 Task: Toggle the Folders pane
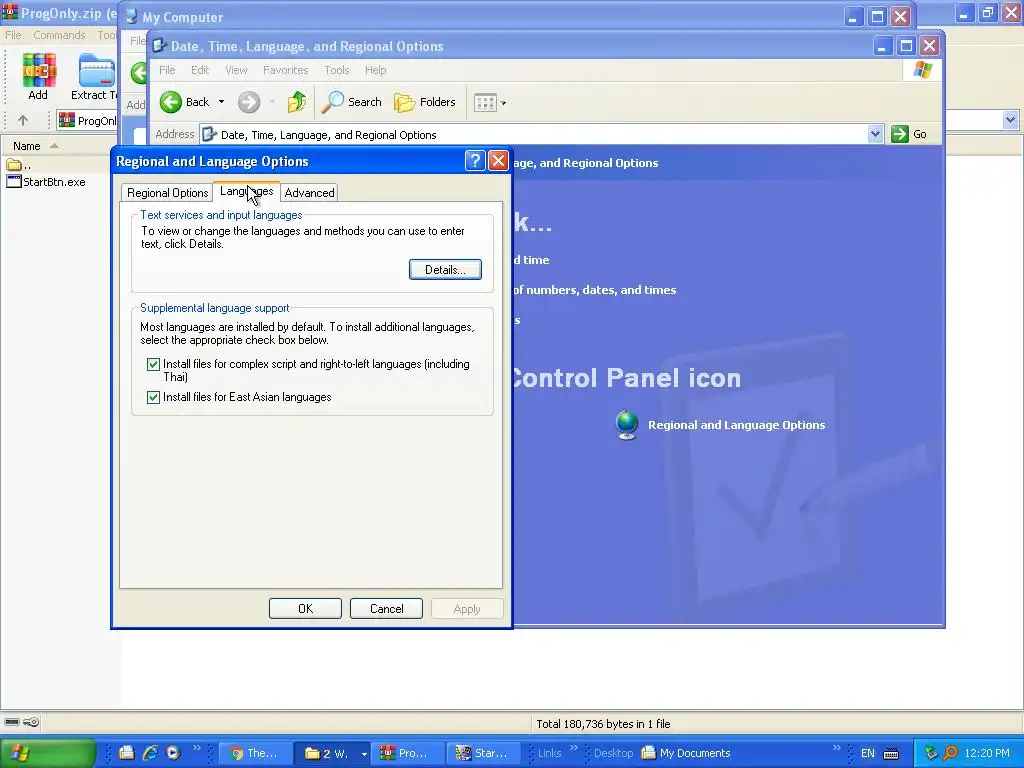tap(424, 103)
